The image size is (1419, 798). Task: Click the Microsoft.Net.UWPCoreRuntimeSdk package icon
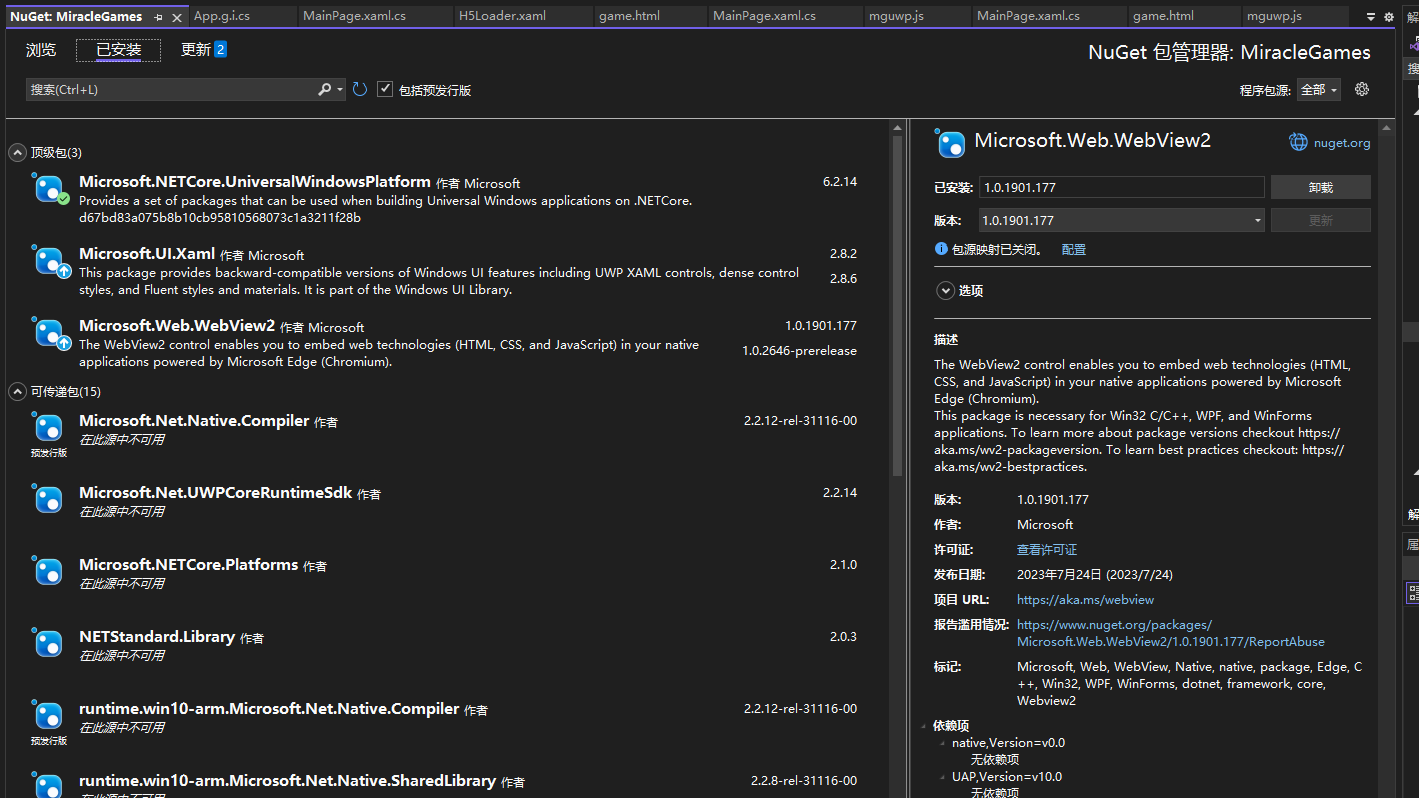49,499
